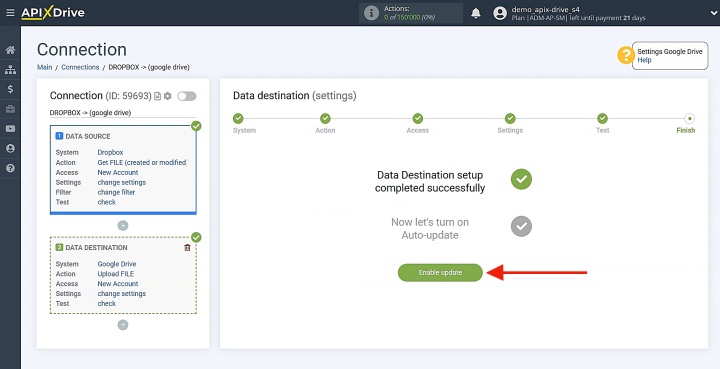Open the notifications bell
Viewport: 720px width, 369px height.
pos(476,13)
